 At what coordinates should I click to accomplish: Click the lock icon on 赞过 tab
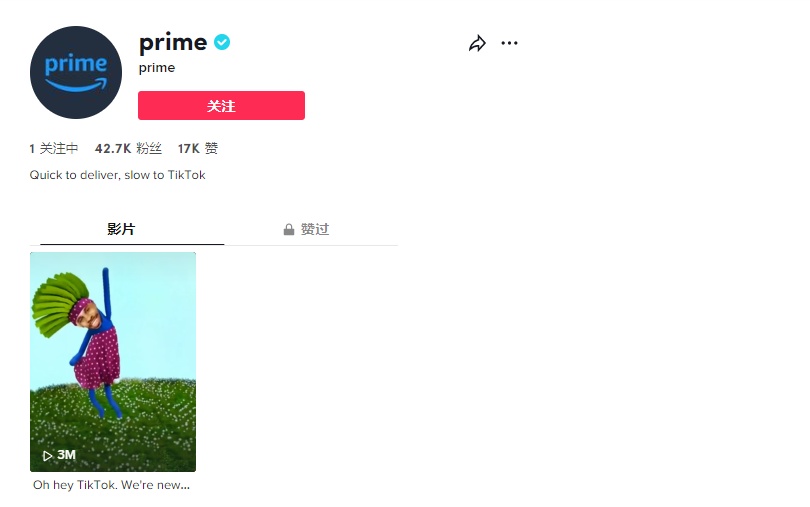[x=289, y=229]
